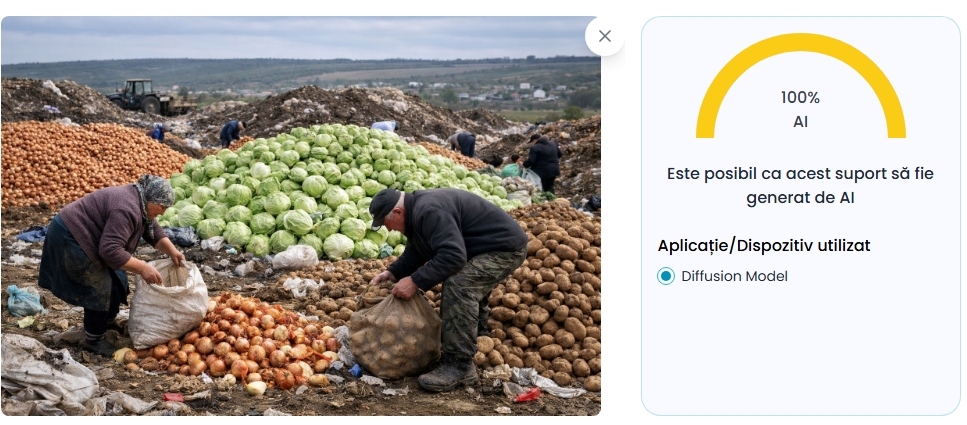This screenshot has width=967, height=425.
Task: Click the Diffusion Model label text
Action: pyautogui.click(x=735, y=276)
